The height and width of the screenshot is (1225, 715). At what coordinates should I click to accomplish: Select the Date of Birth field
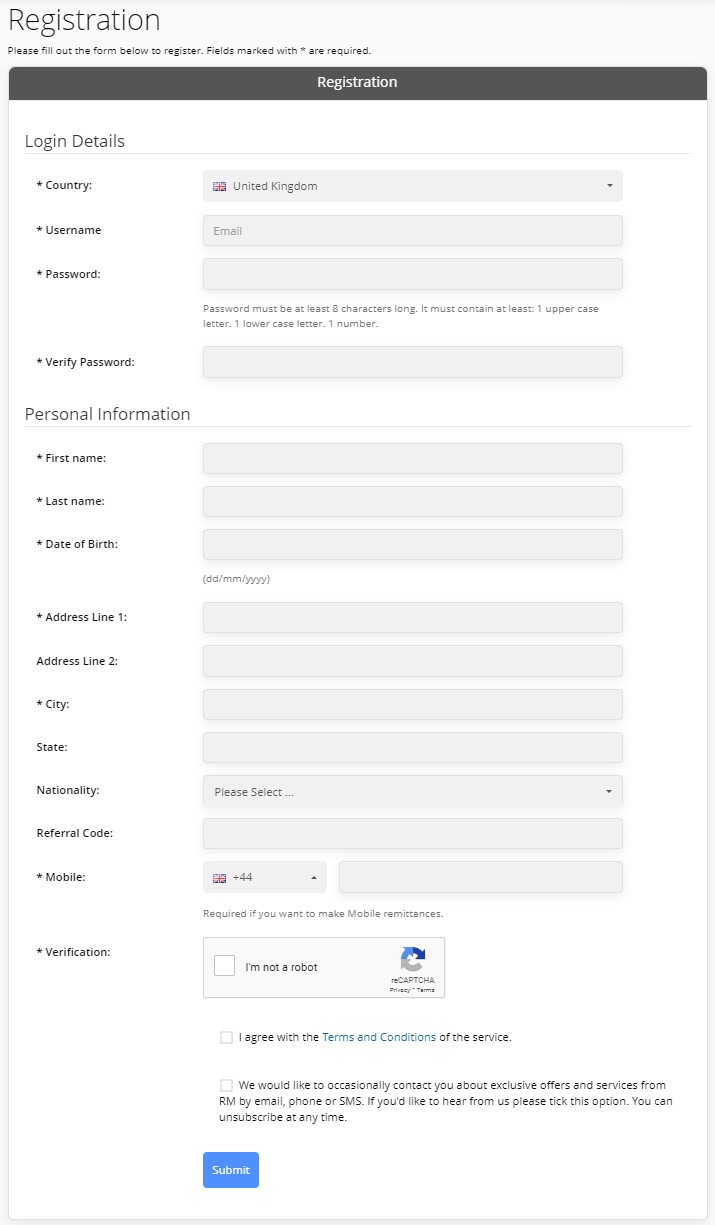click(413, 544)
